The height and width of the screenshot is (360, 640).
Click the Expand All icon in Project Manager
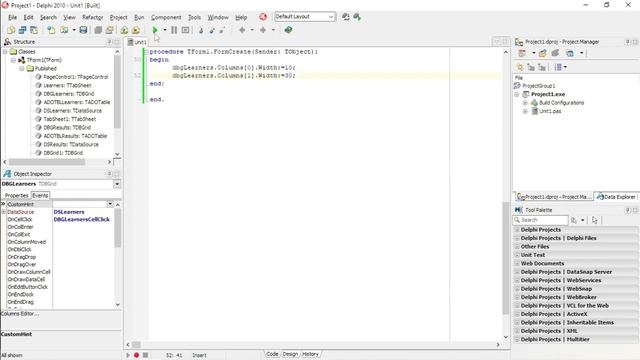coord(531,67)
